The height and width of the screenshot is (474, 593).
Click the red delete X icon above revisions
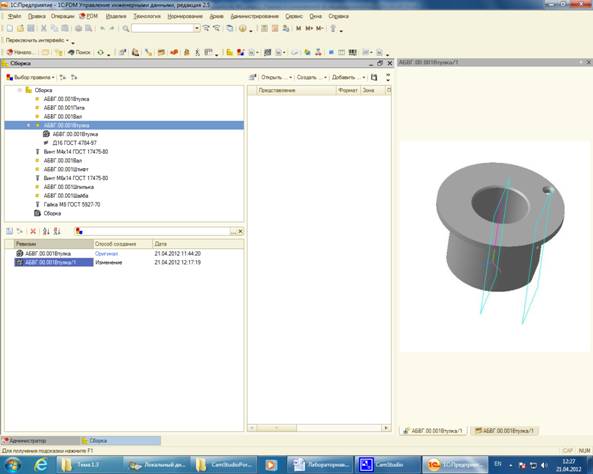[x=33, y=231]
